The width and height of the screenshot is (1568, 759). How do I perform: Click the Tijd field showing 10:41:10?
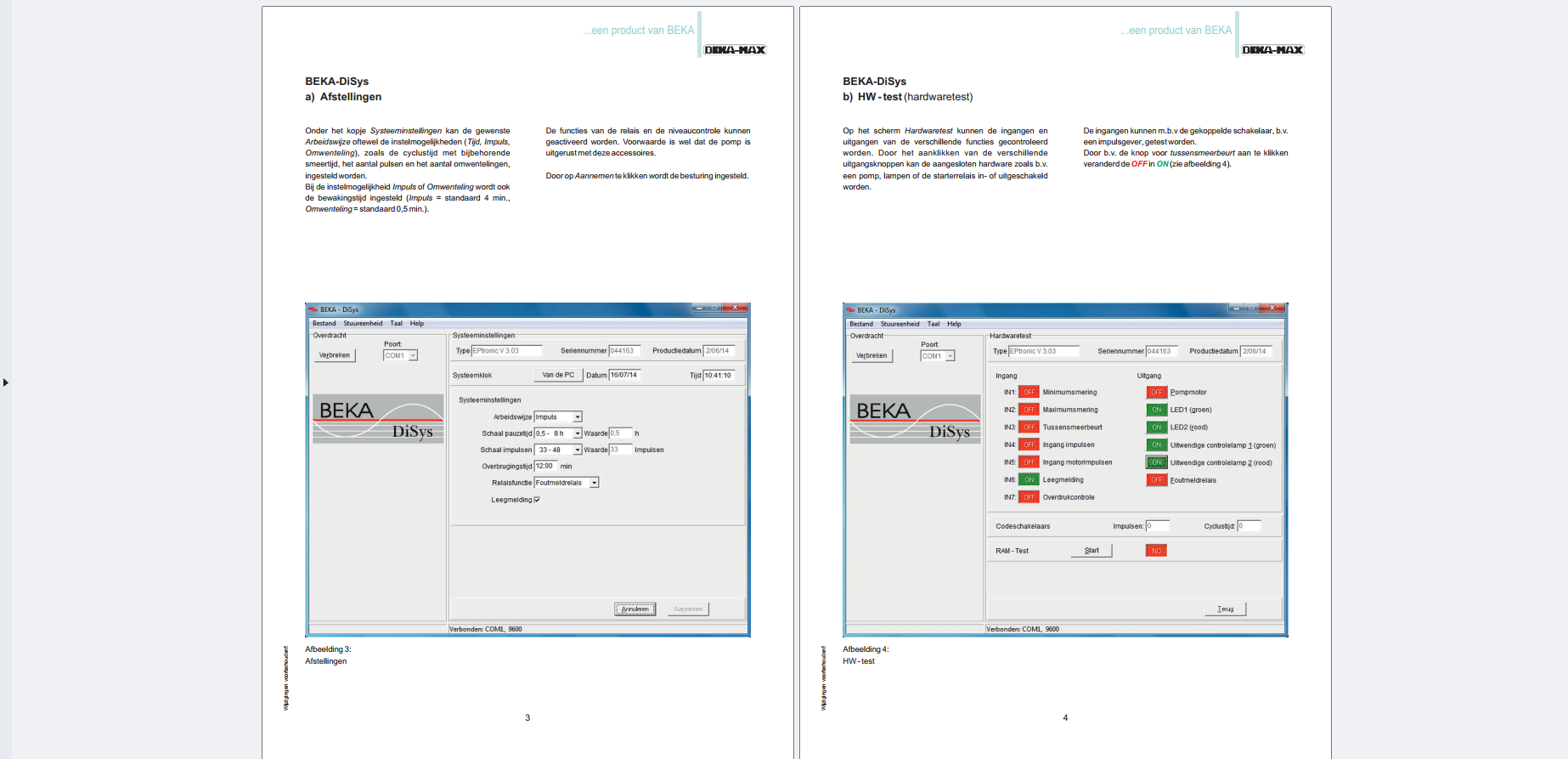(719, 375)
